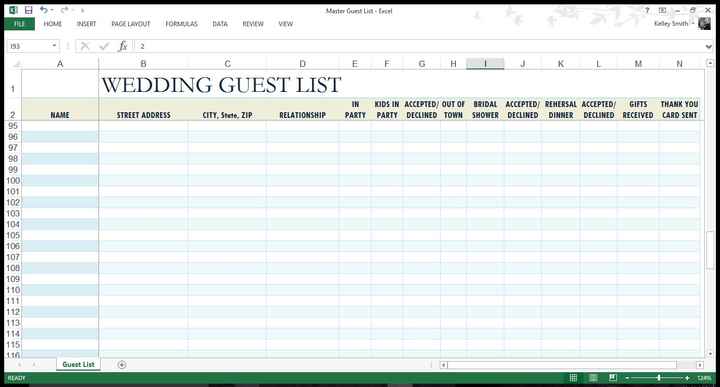Select column C header
This screenshot has height=387, width=720.
227,64
